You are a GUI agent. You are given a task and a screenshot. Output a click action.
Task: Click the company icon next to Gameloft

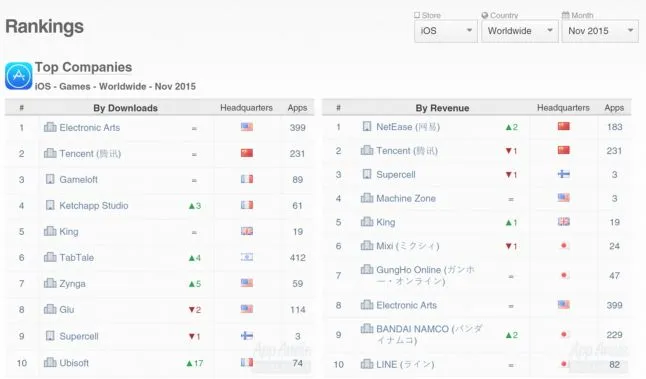tap(50, 179)
